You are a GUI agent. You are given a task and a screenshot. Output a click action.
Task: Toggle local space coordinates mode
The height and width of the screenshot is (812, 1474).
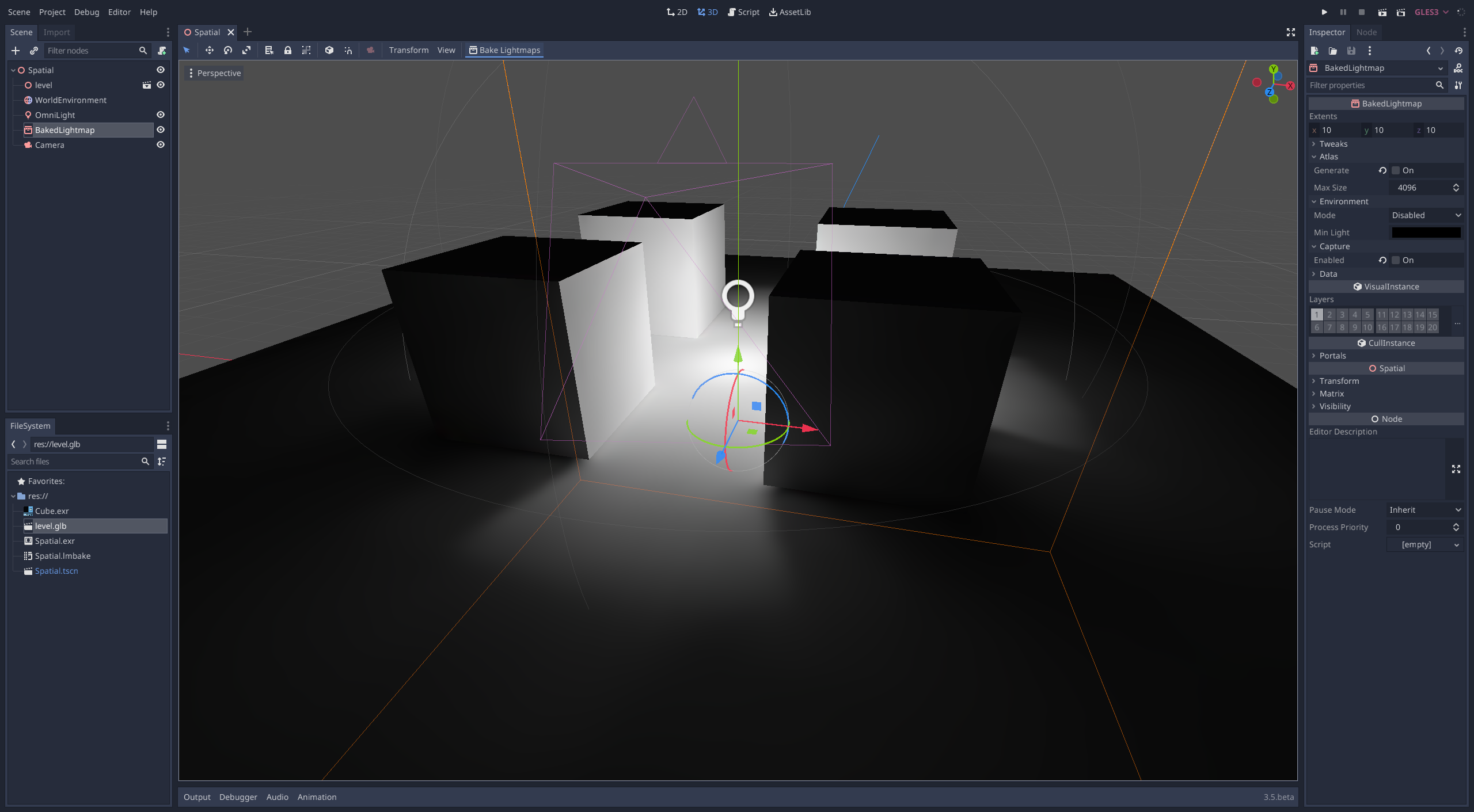click(329, 50)
